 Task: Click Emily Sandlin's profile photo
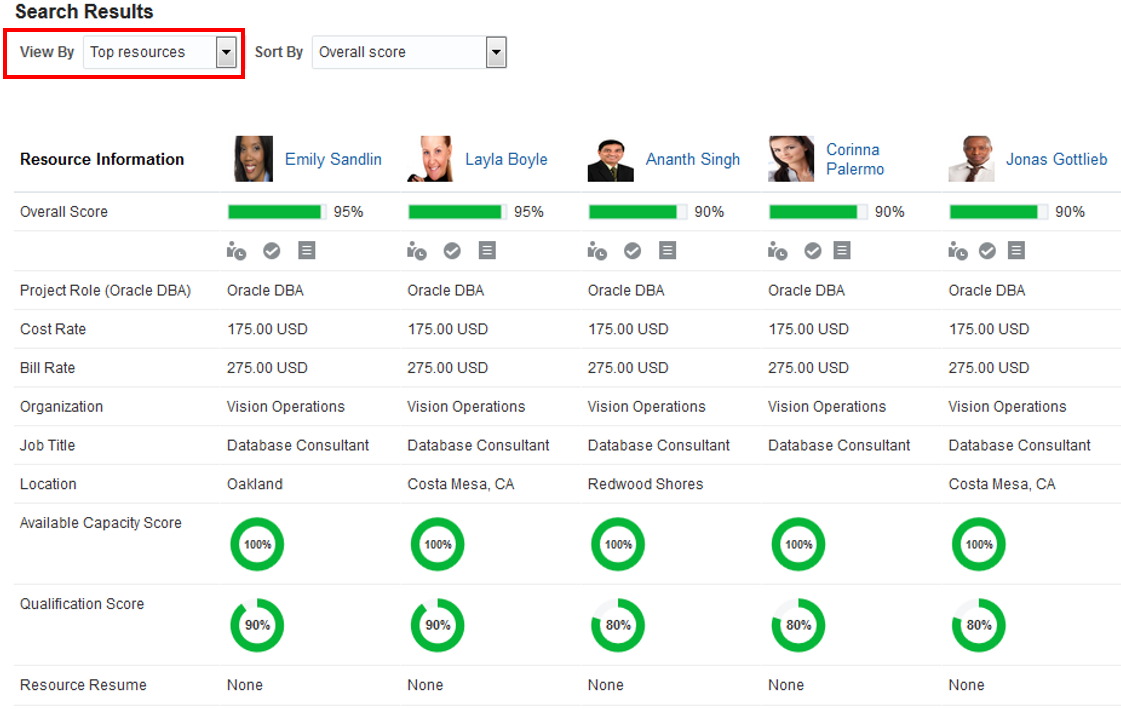point(253,159)
